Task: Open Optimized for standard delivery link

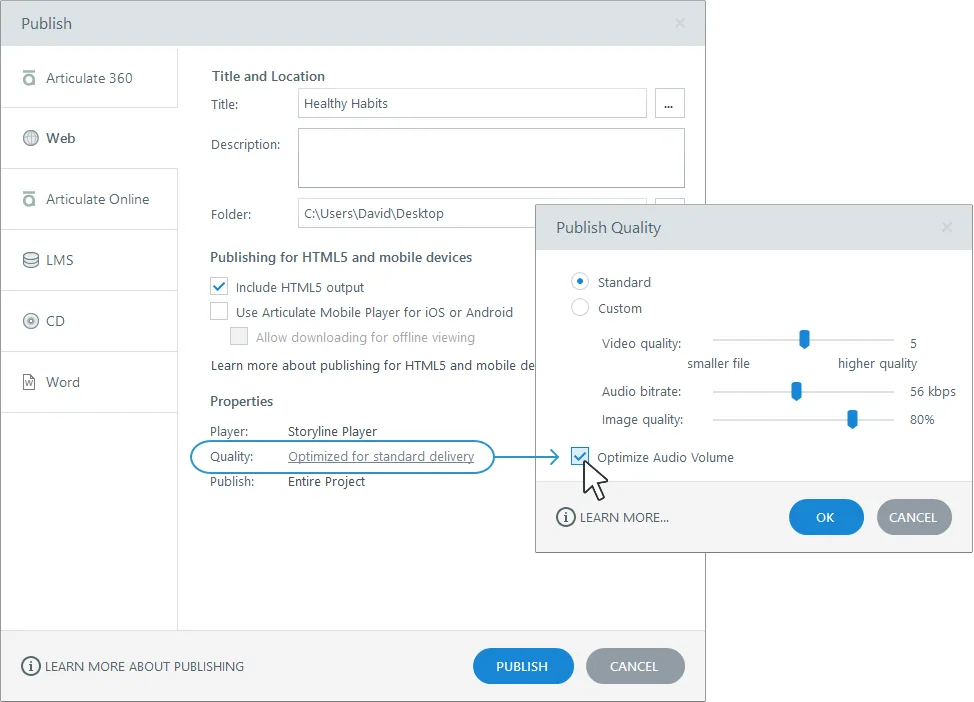Action: pyautogui.click(x=381, y=457)
